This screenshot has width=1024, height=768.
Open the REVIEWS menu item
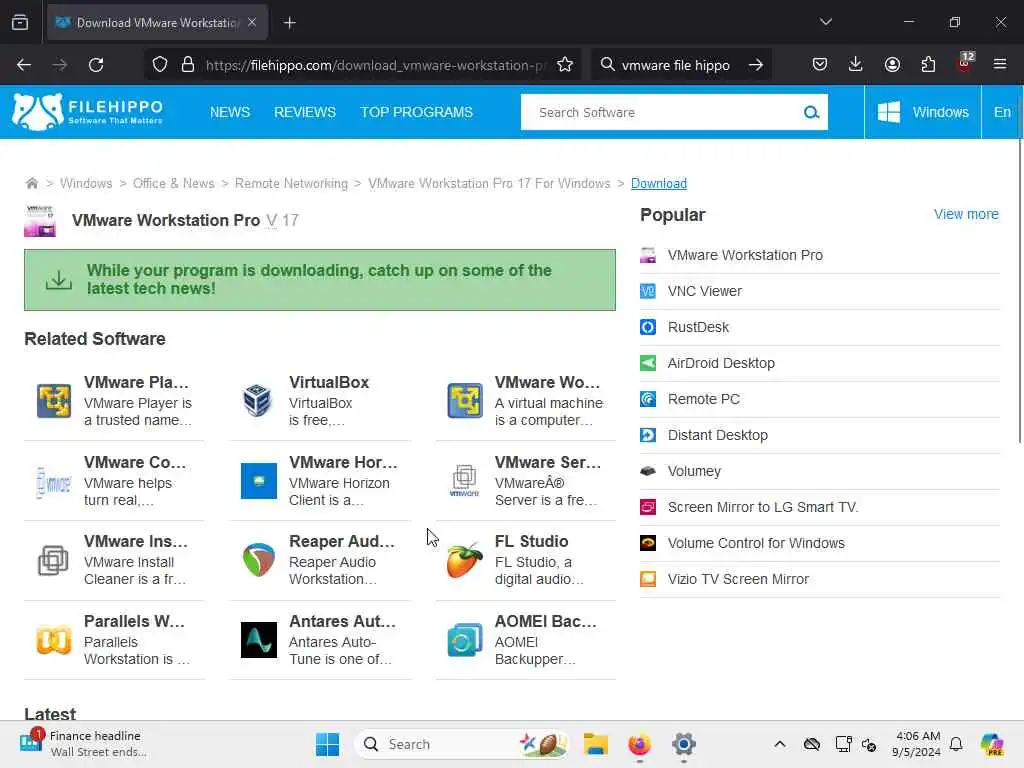[x=305, y=112]
